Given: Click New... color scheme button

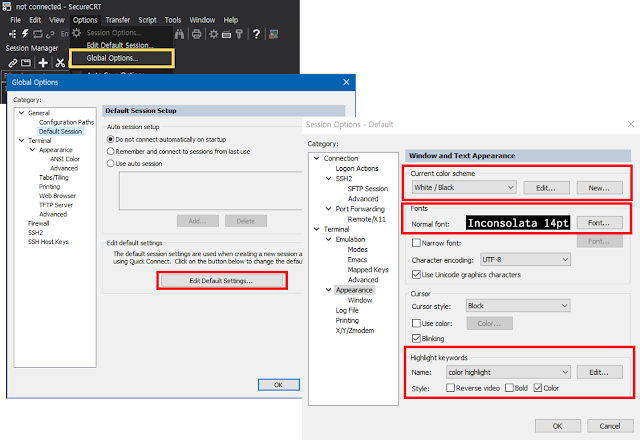Looking at the screenshot, I should click(x=599, y=188).
